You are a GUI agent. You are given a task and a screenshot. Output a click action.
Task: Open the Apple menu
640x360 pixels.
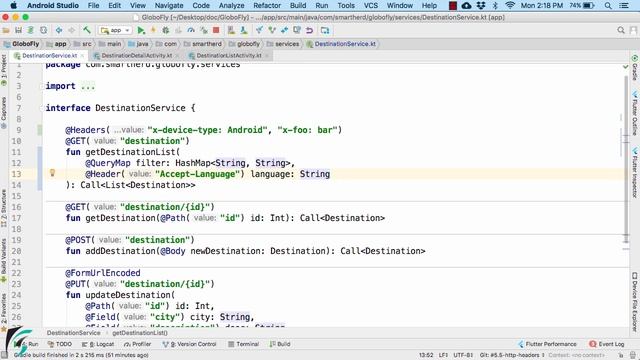click(x=13, y=6)
